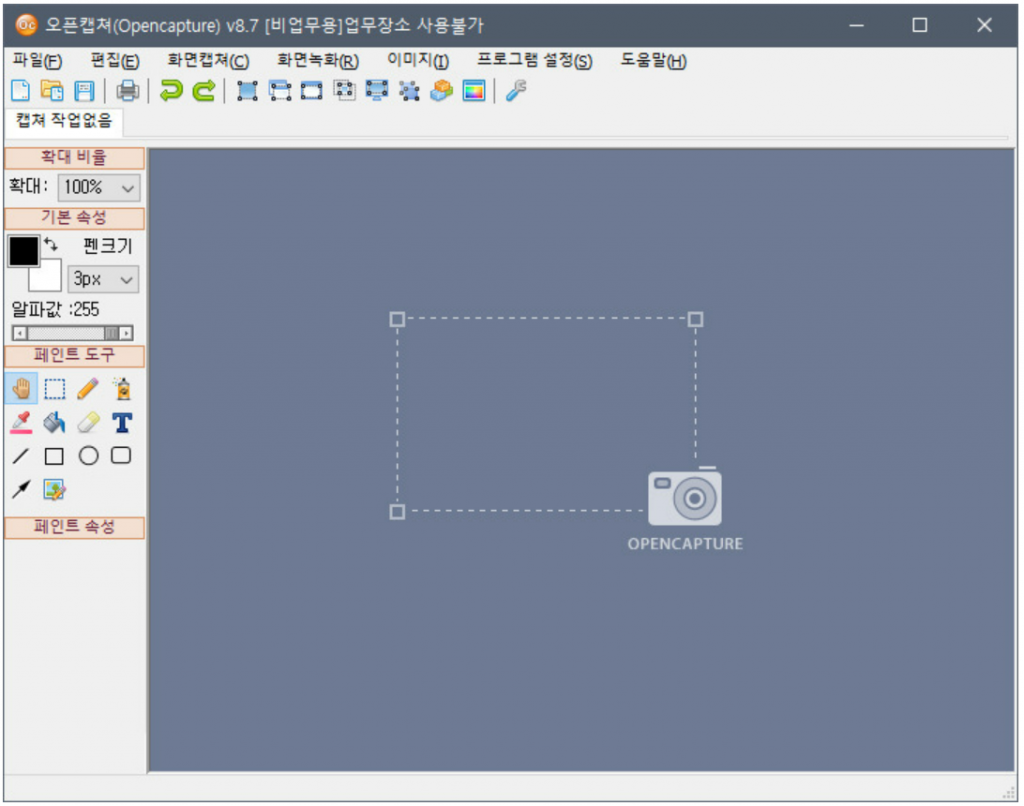Click the window resize grip corner
Image resolution: width=1024 pixels, height=806 pixels.
[1009, 793]
